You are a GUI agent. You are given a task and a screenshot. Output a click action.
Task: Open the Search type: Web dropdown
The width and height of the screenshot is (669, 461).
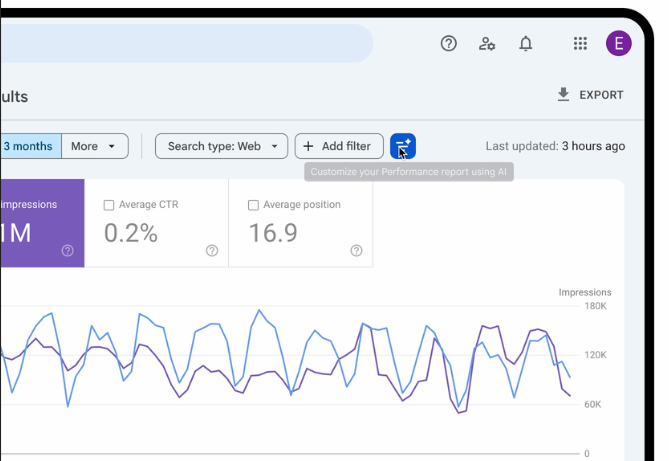coord(221,146)
